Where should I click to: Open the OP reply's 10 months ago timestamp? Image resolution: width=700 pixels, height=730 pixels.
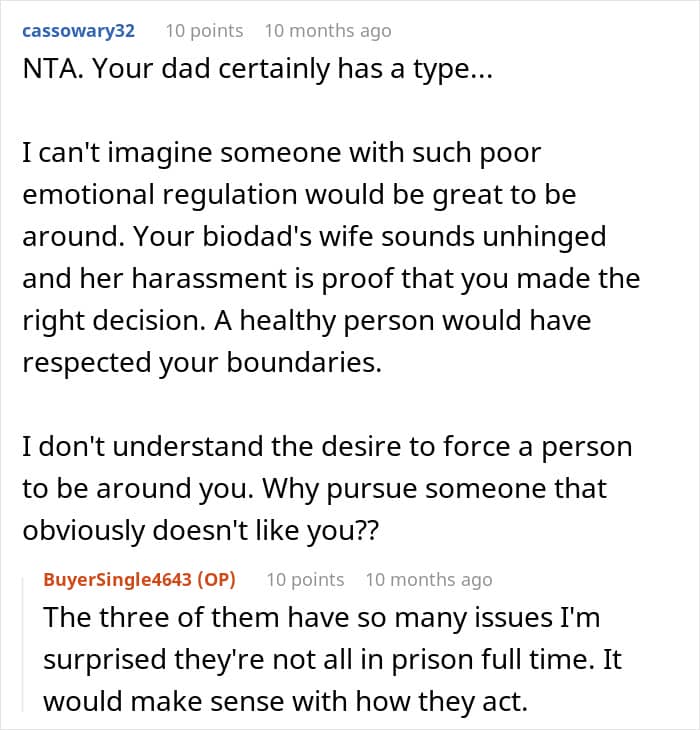coord(428,580)
